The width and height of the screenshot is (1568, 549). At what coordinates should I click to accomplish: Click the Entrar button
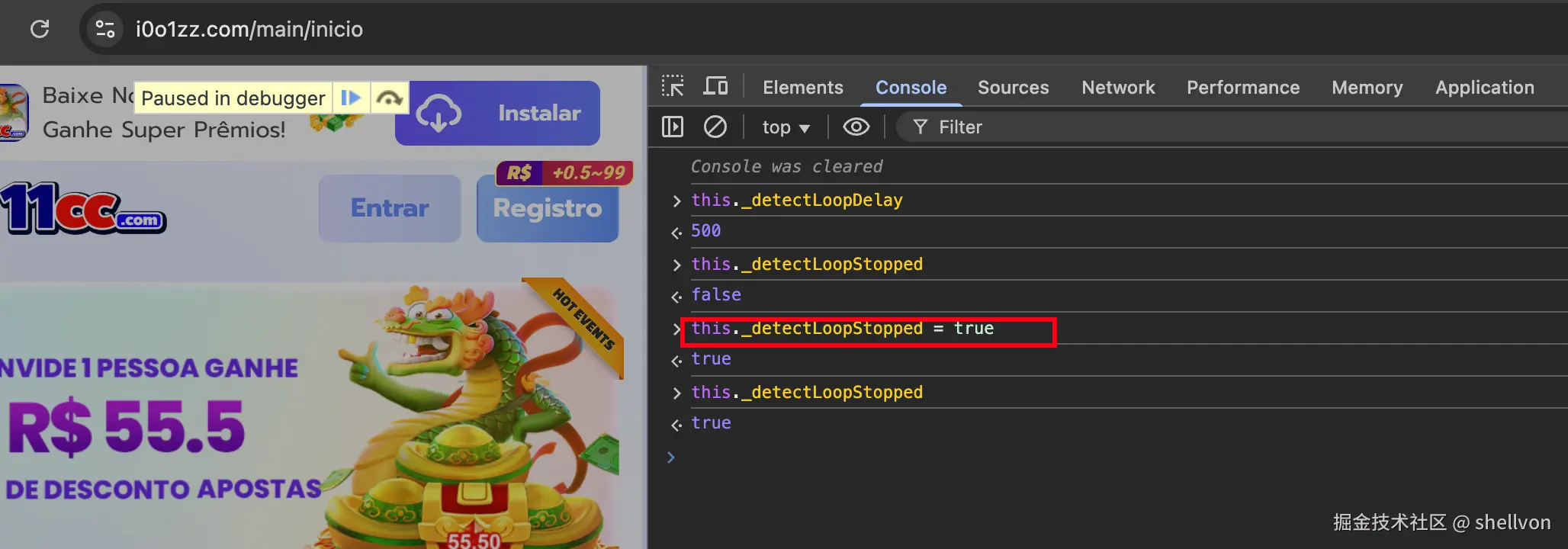click(x=390, y=208)
